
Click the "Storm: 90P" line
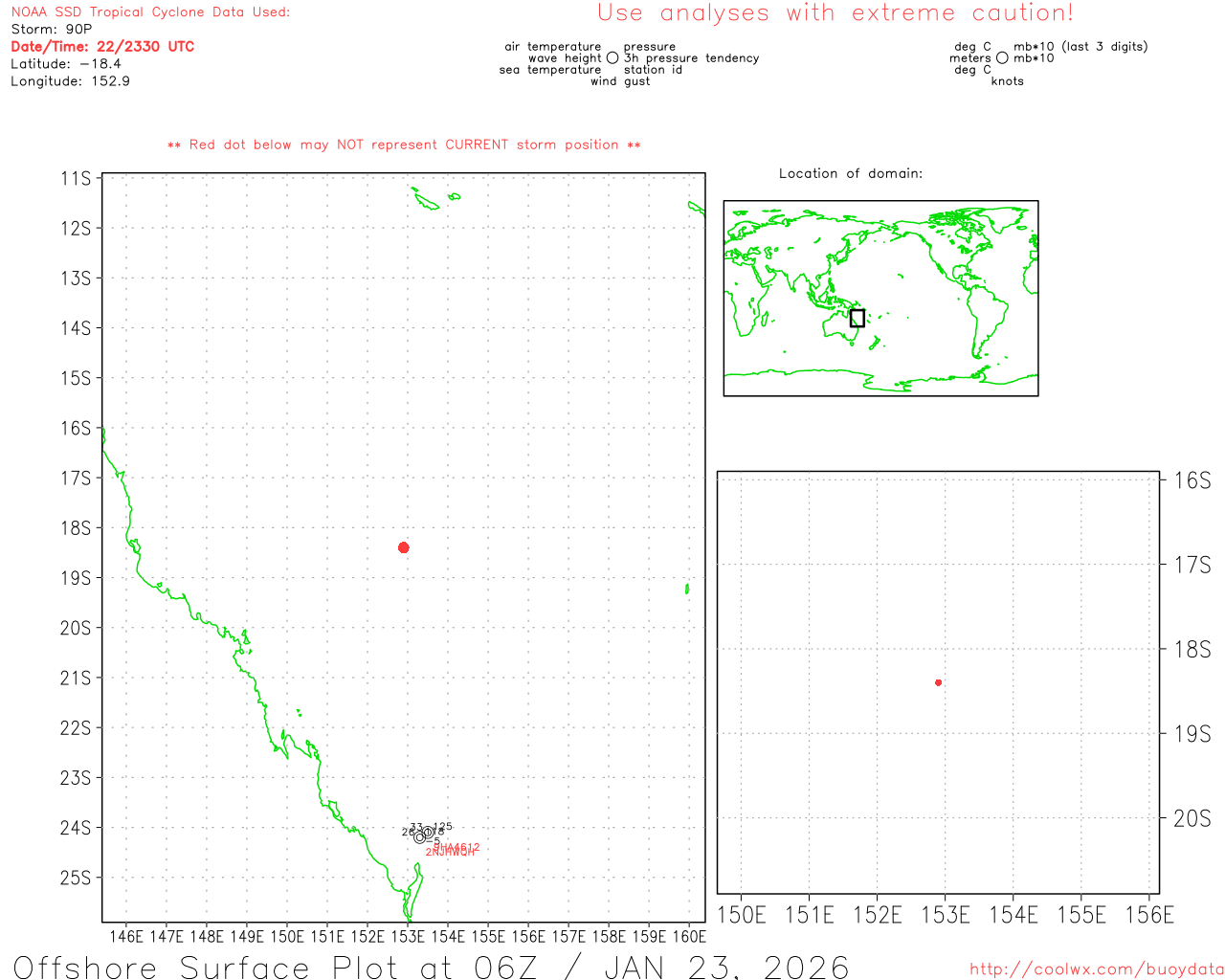[51, 30]
